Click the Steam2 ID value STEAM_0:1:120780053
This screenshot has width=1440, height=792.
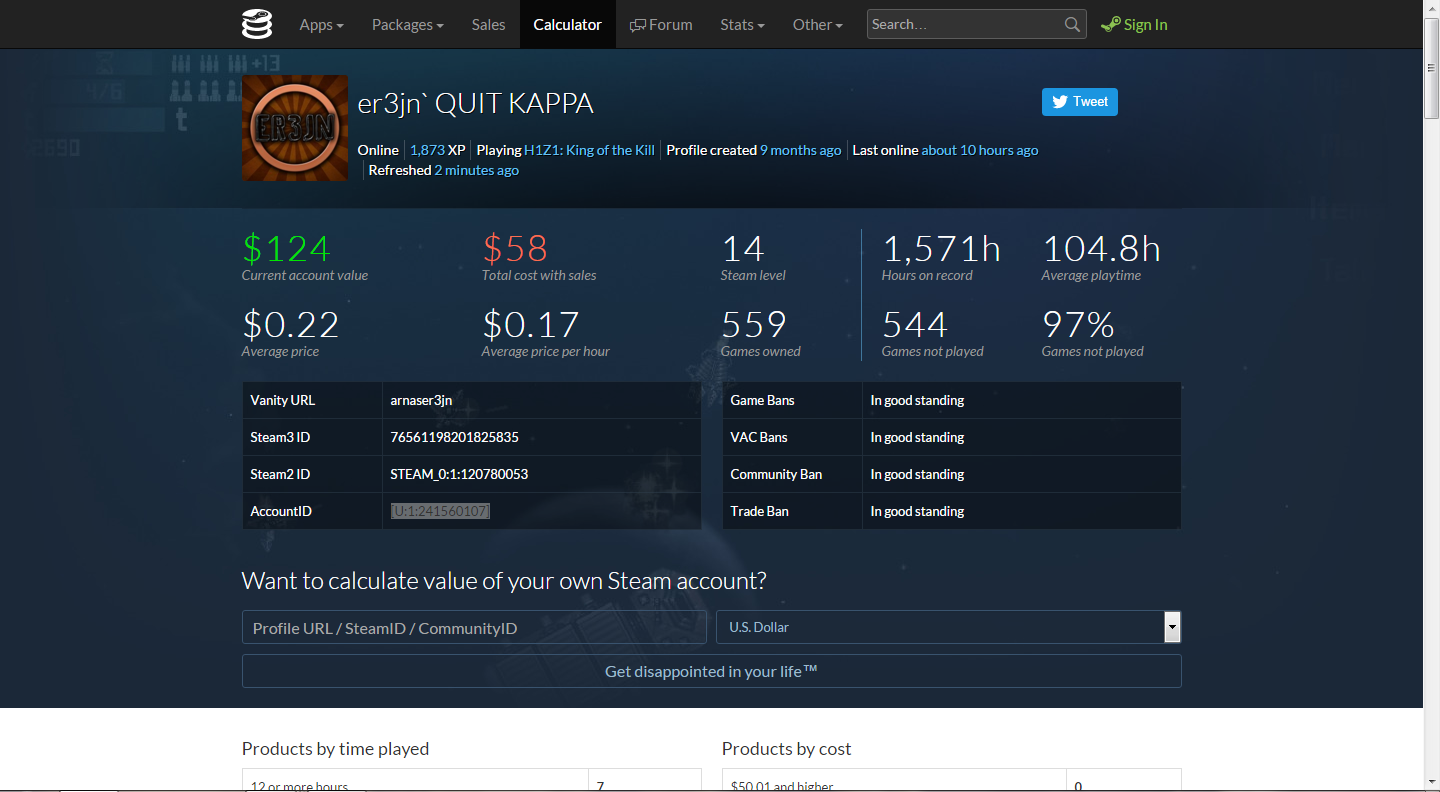(459, 474)
